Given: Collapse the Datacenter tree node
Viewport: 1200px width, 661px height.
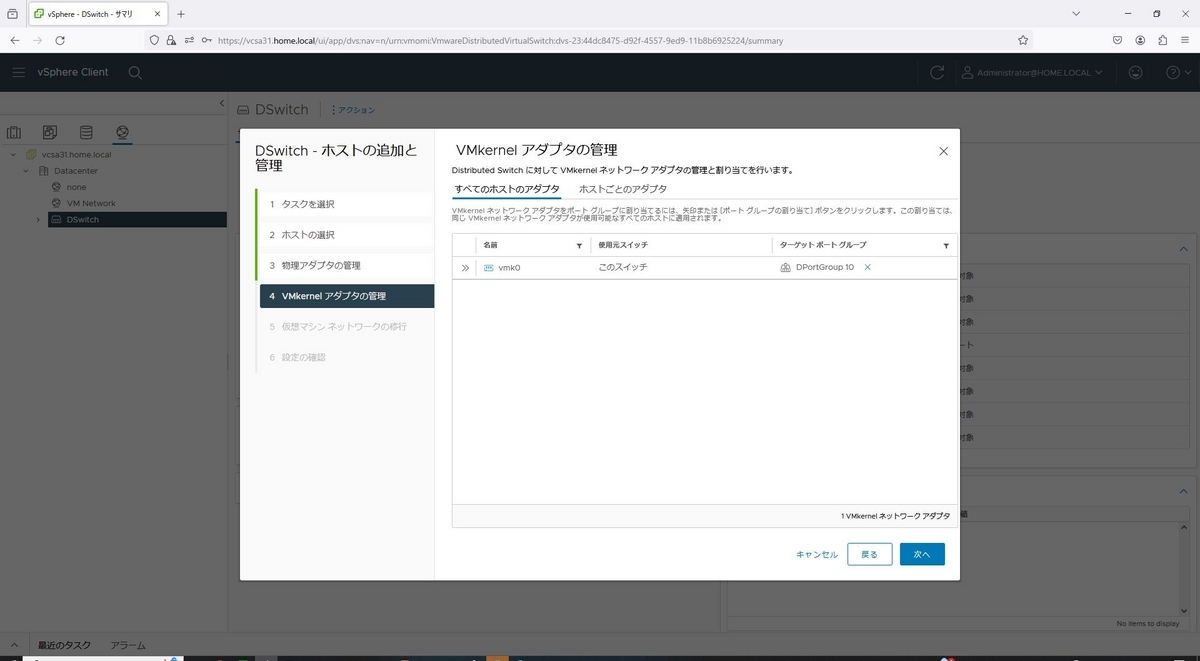Looking at the screenshot, I should [27, 171].
